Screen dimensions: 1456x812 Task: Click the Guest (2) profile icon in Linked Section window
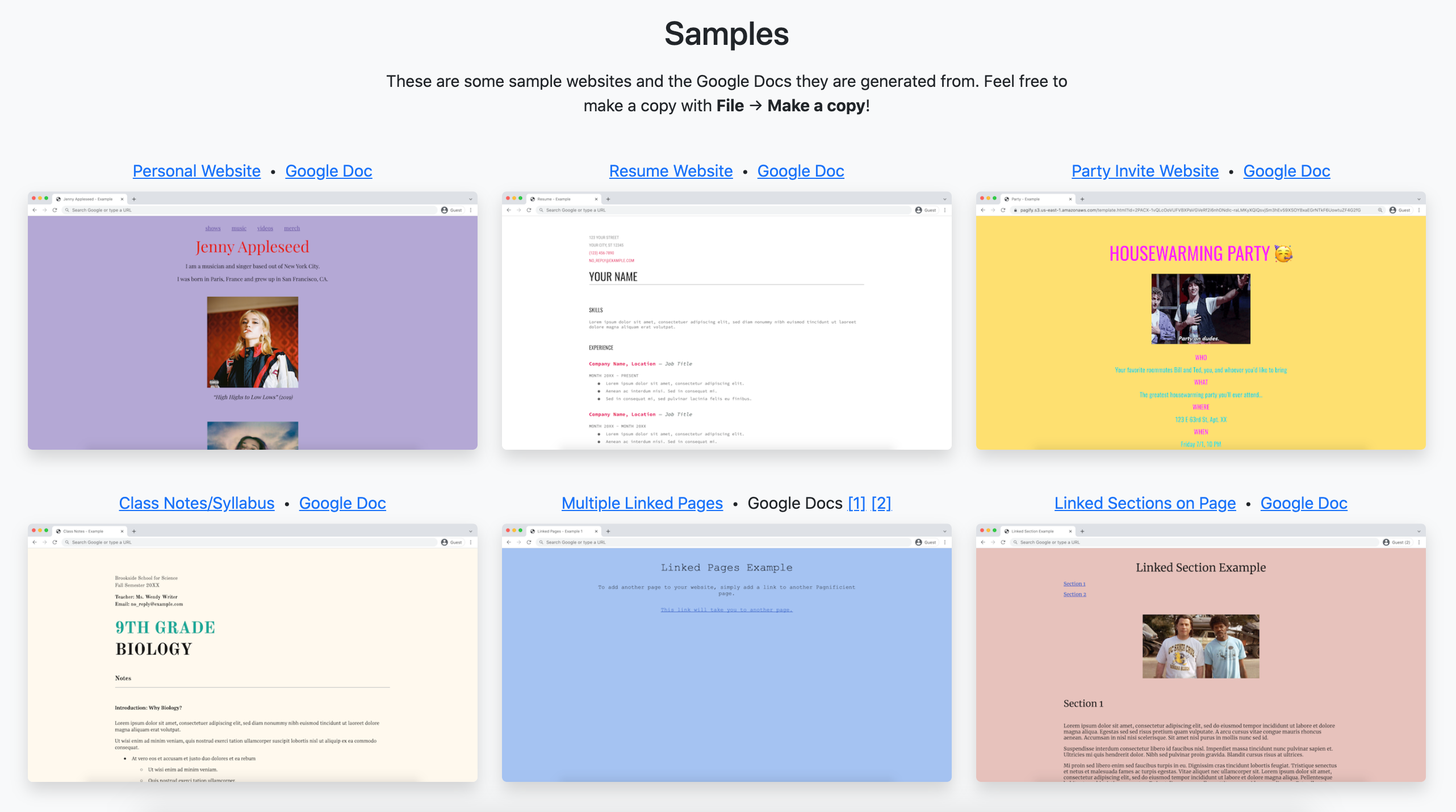click(1392, 542)
